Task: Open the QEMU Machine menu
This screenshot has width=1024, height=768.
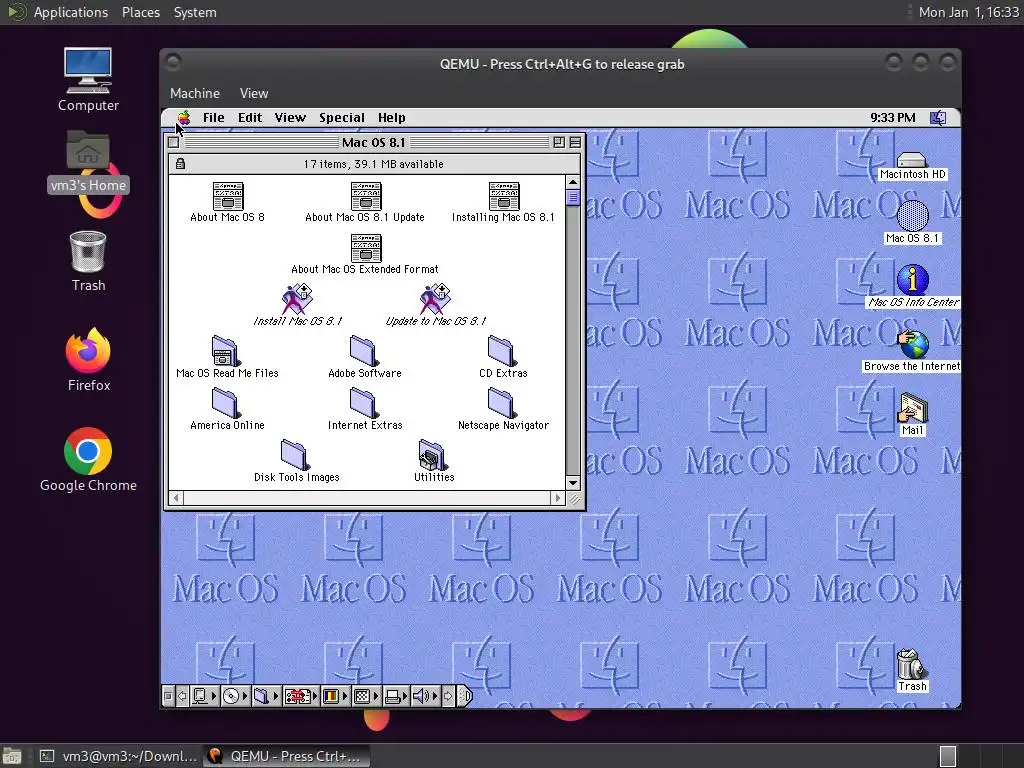Action: click(195, 93)
